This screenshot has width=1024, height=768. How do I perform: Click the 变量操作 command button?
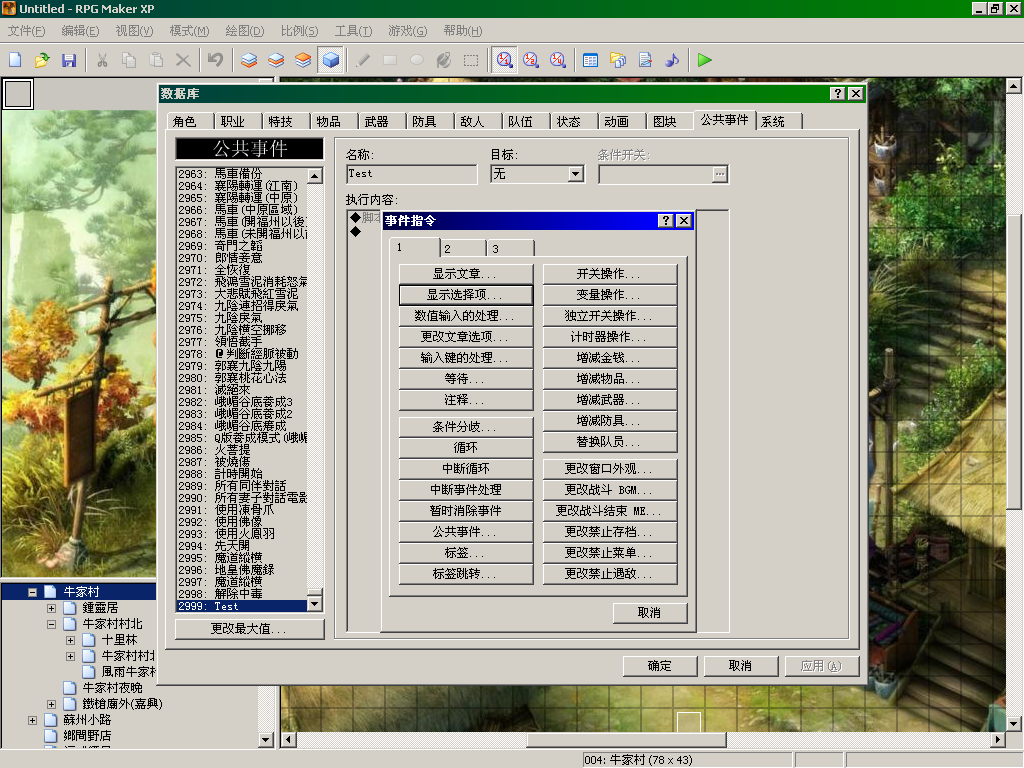click(609, 295)
